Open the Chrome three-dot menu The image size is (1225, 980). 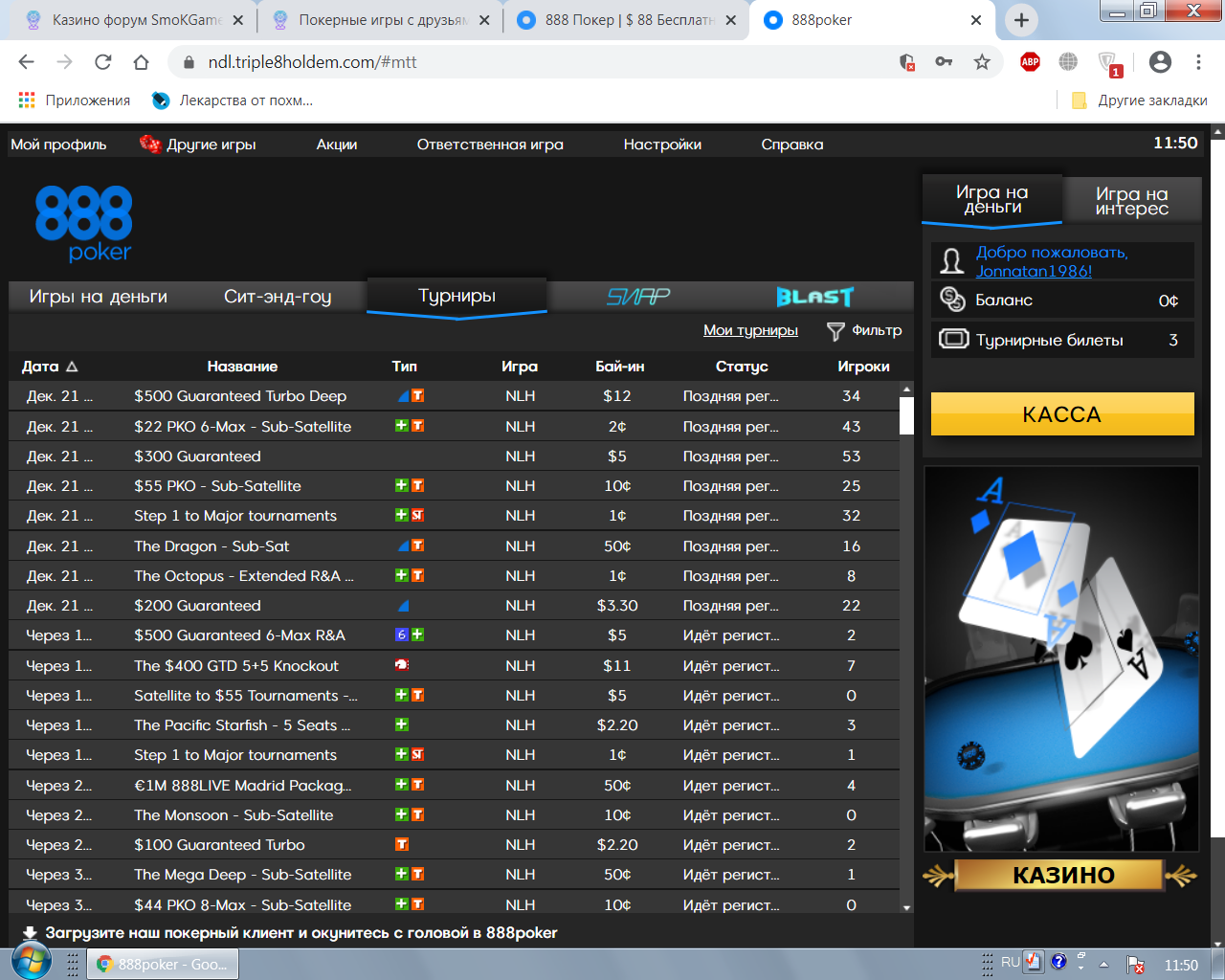(x=1198, y=62)
